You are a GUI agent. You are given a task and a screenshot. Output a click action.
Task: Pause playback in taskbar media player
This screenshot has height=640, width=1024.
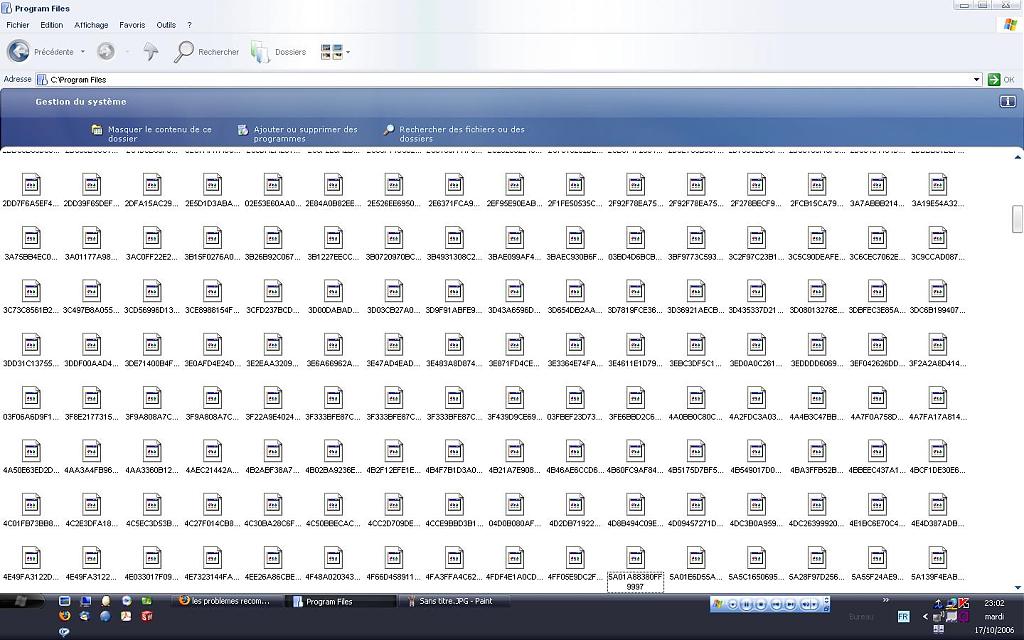(x=746, y=605)
